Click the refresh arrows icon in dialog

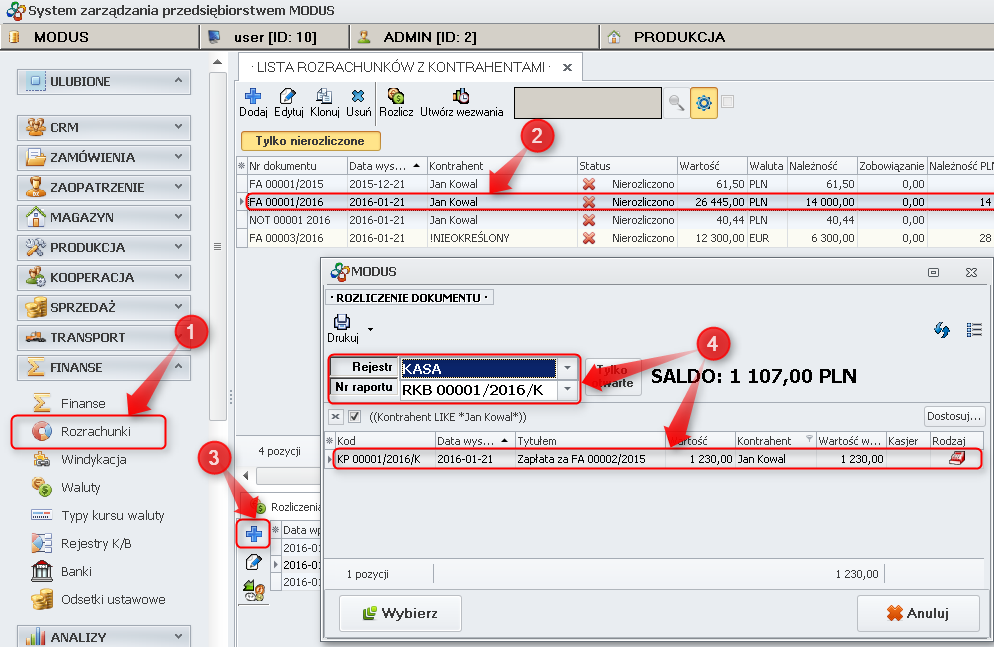point(941,330)
